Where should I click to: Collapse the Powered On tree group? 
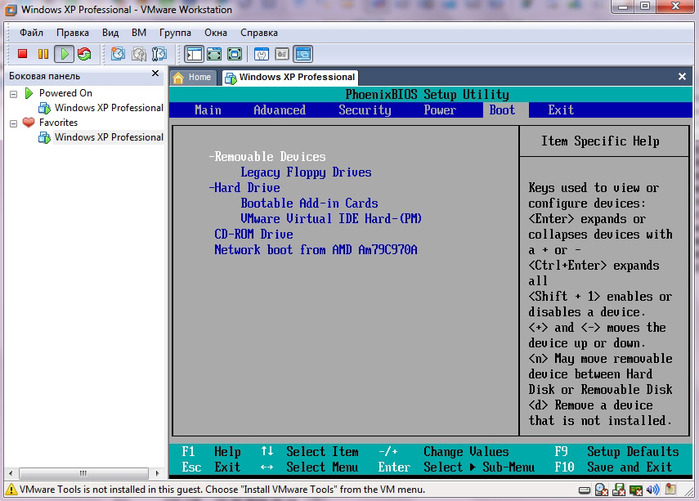pyautogui.click(x=13, y=94)
